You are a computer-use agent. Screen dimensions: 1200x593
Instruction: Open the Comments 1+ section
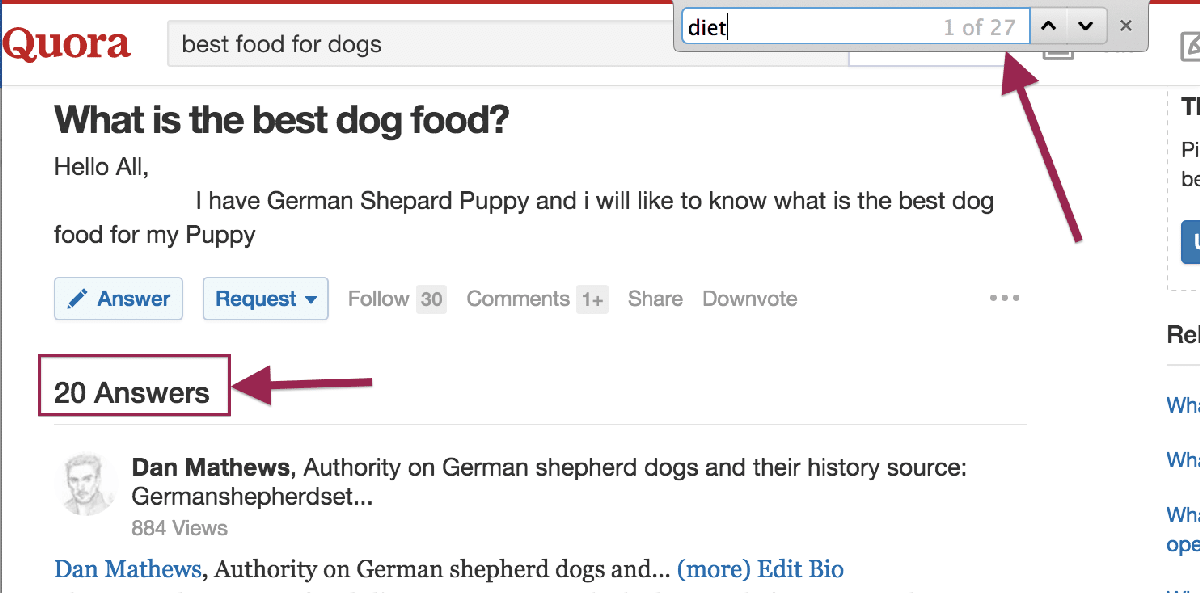click(537, 298)
